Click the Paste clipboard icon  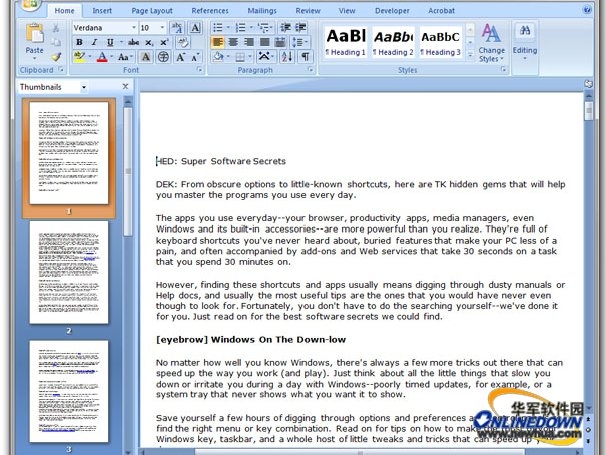[35, 33]
